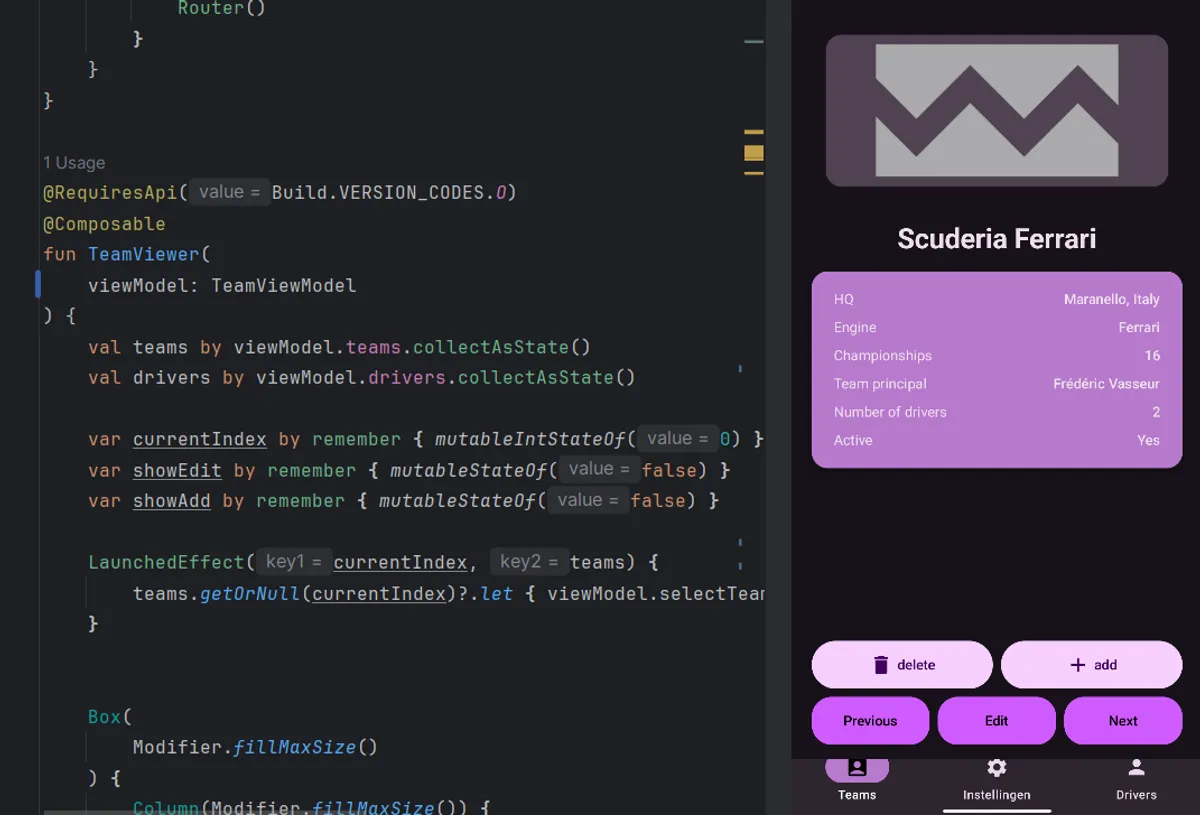This screenshot has height=815, width=1200.
Task: Advance to the next team with Next
Action: coord(1122,721)
